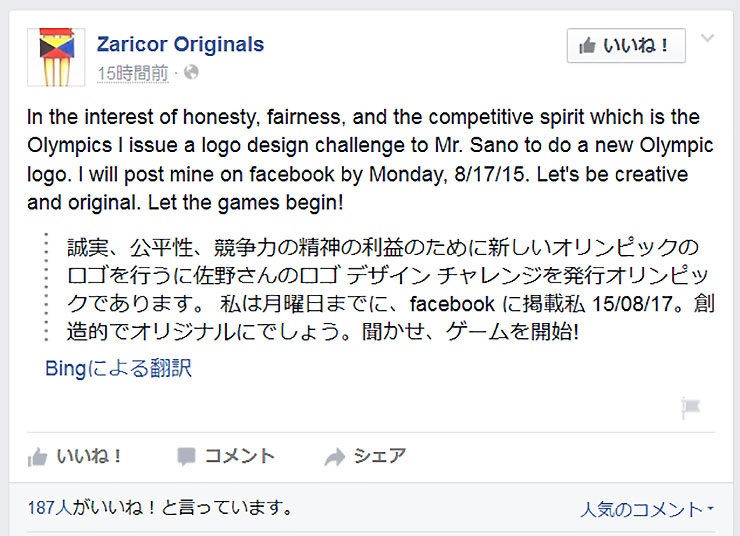Click the Zaricor Originals page name
The height and width of the screenshot is (536, 740).
tap(180, 44)
